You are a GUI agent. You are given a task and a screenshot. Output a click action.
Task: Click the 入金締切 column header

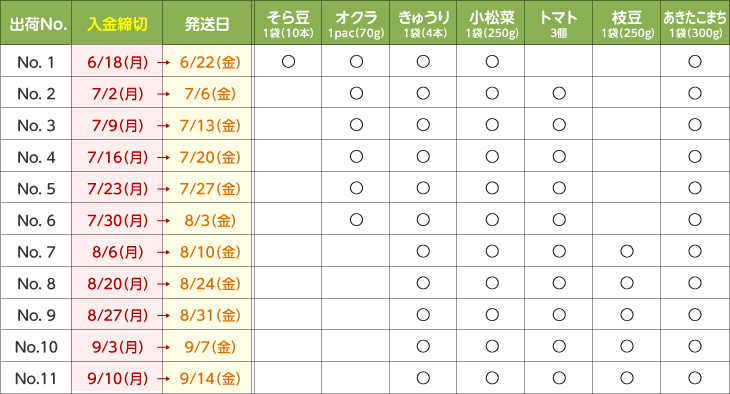[117, 23]
